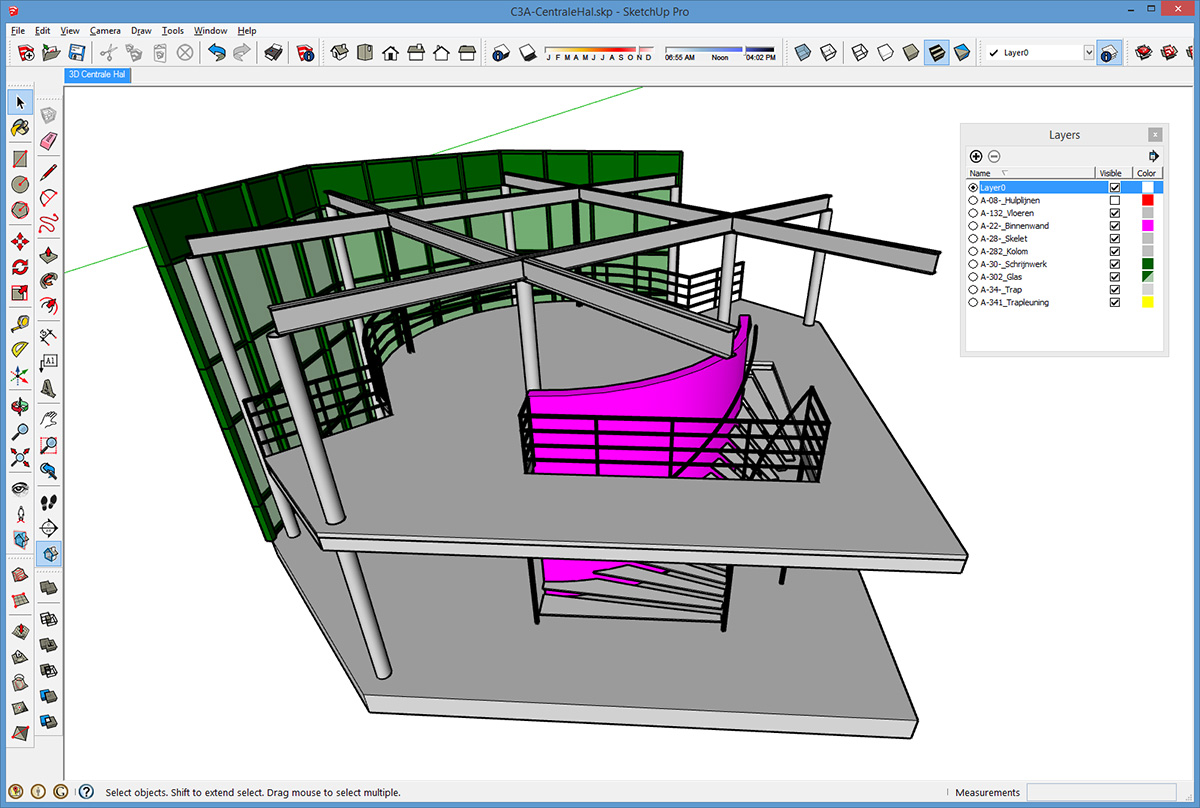Enable X-ray face style
The image size is (1200, 808).
[802, 52]
